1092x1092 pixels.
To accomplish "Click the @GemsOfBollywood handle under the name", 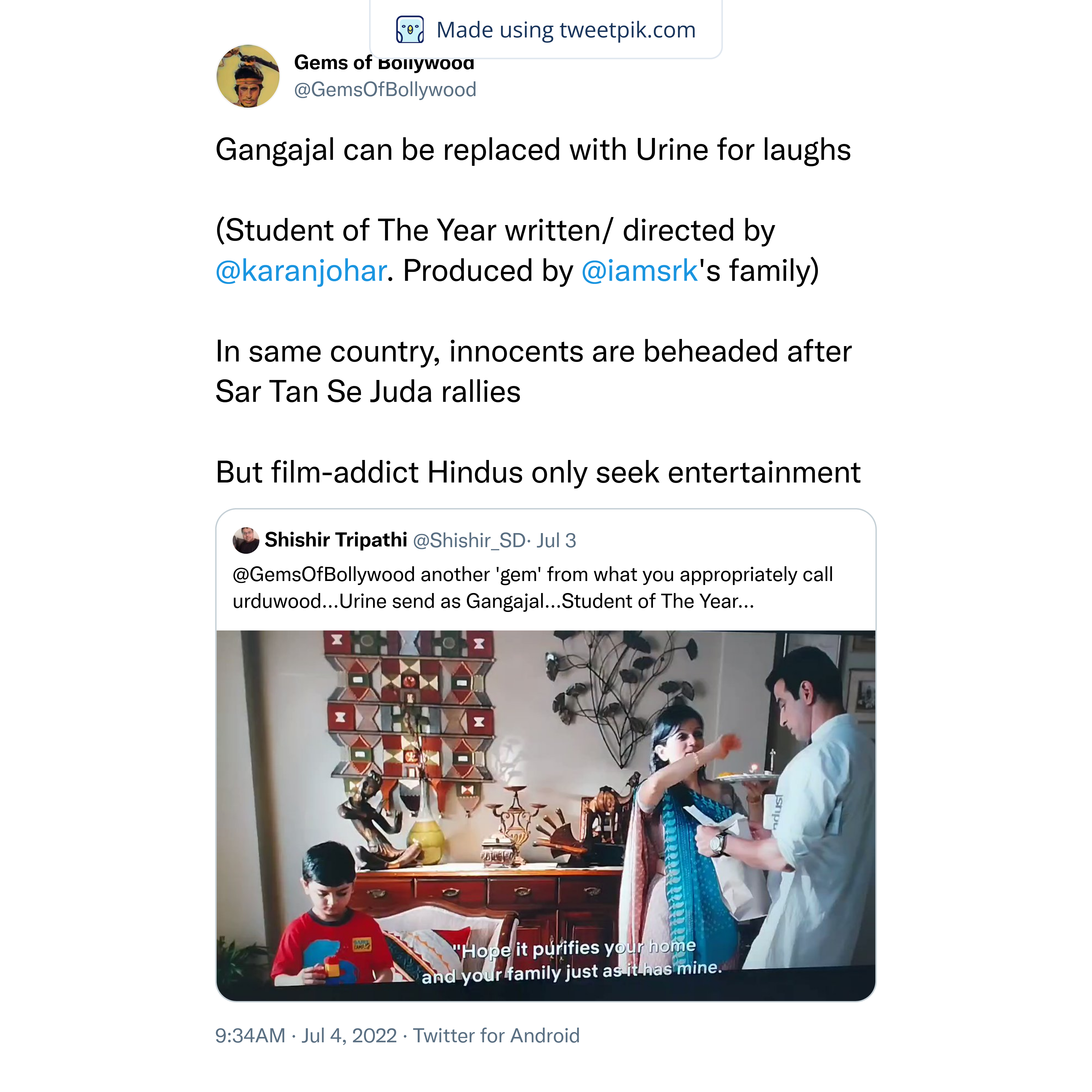I will pos(385,89).
